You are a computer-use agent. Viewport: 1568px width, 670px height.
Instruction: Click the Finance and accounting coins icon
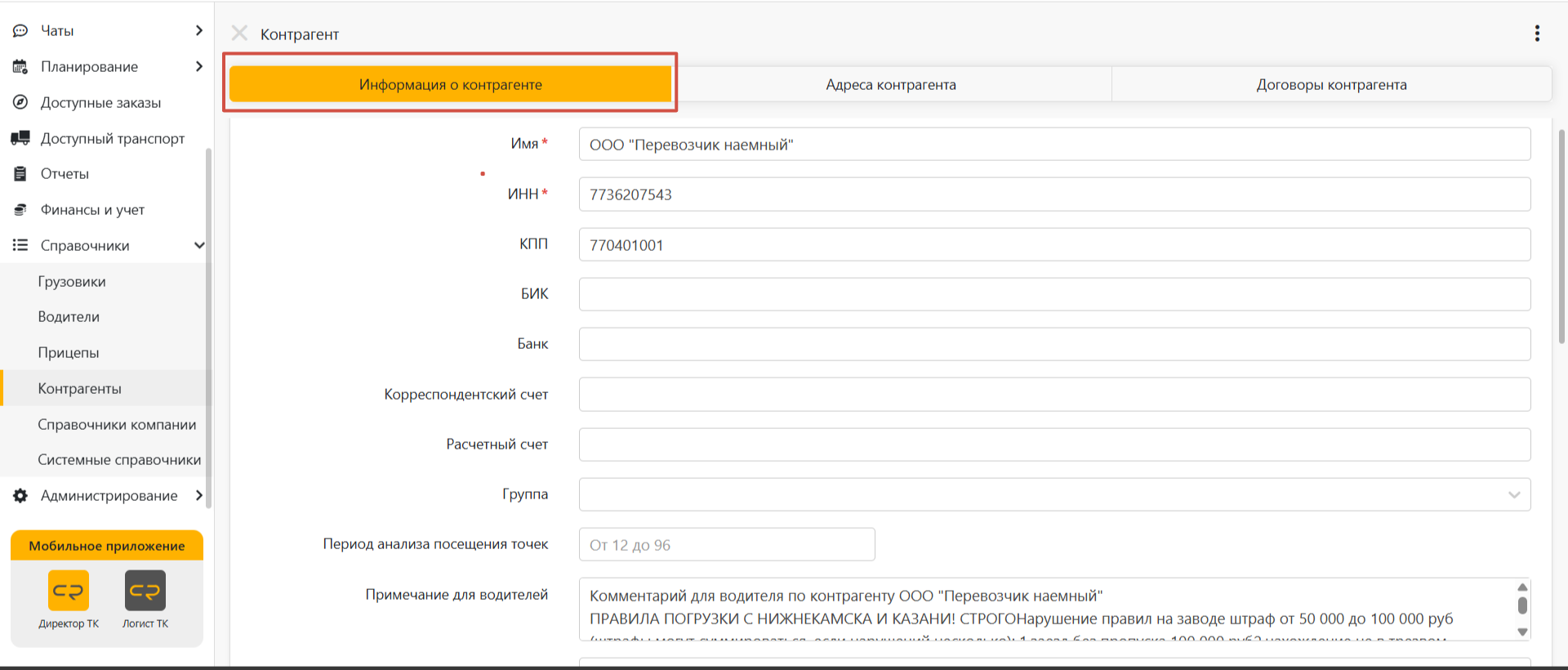pyautogui.click(x=20, y=210)
